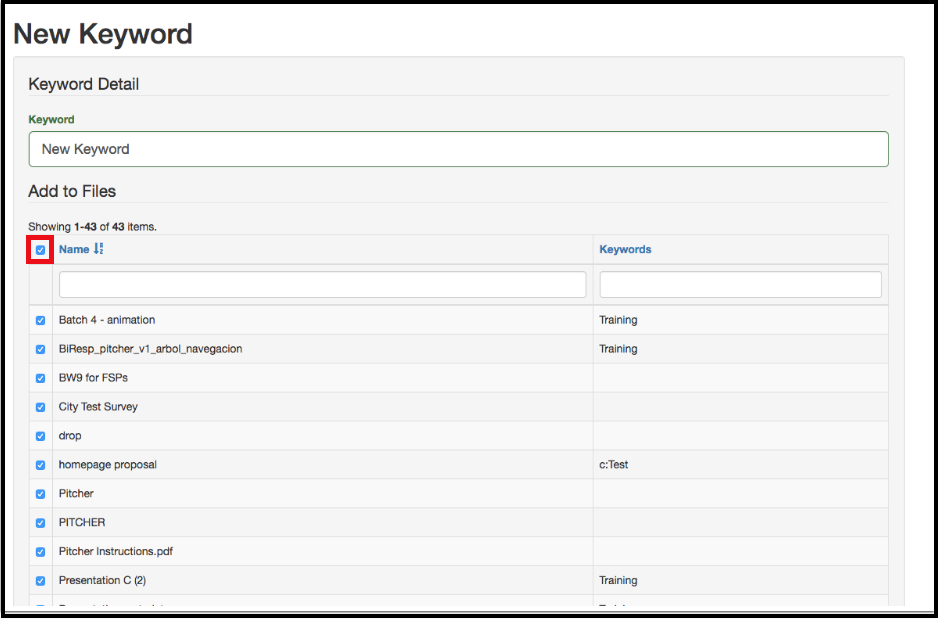The width and height of the screenshot is (938, 619).
Task: Click the Pitcher Instructions.pdf row name
Action: click(x=116, y=552)
